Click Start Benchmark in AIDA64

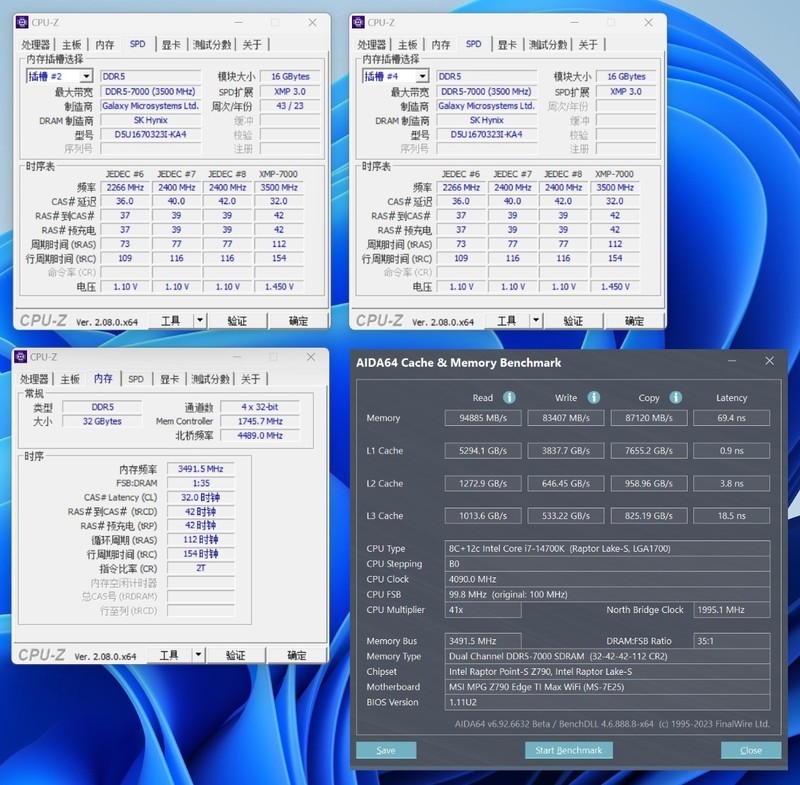568,750
